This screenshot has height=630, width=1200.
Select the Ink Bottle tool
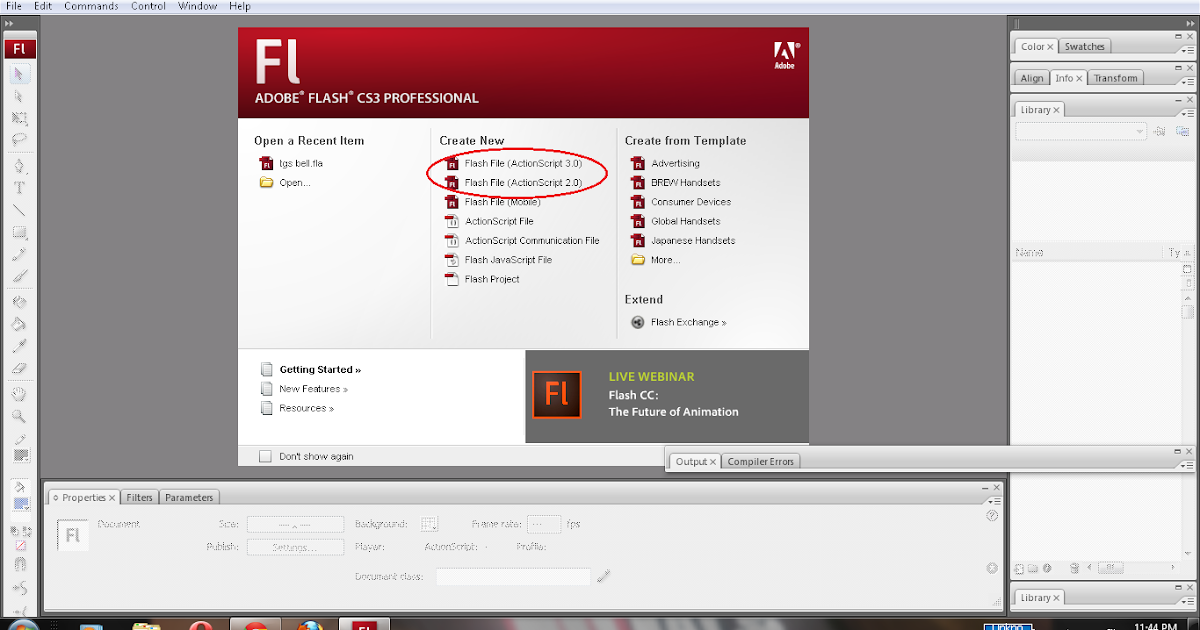(x=19, y=302)
